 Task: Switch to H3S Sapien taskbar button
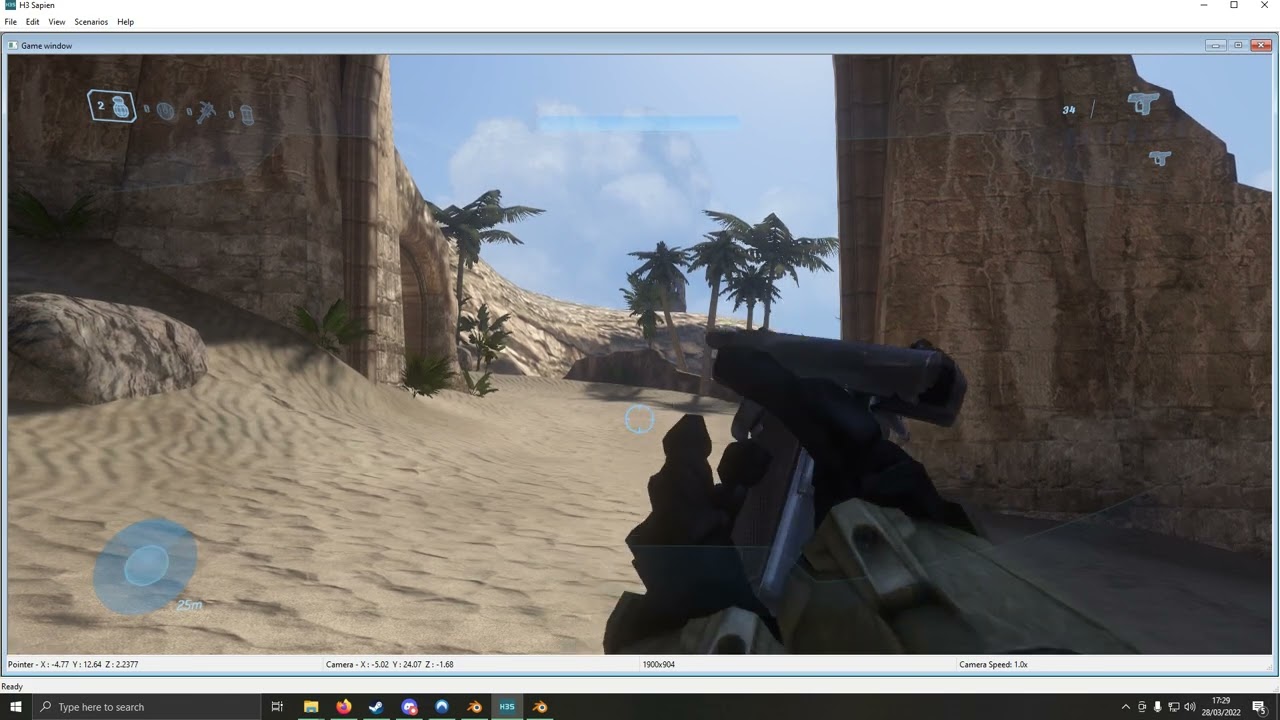[x=507, y=707]
